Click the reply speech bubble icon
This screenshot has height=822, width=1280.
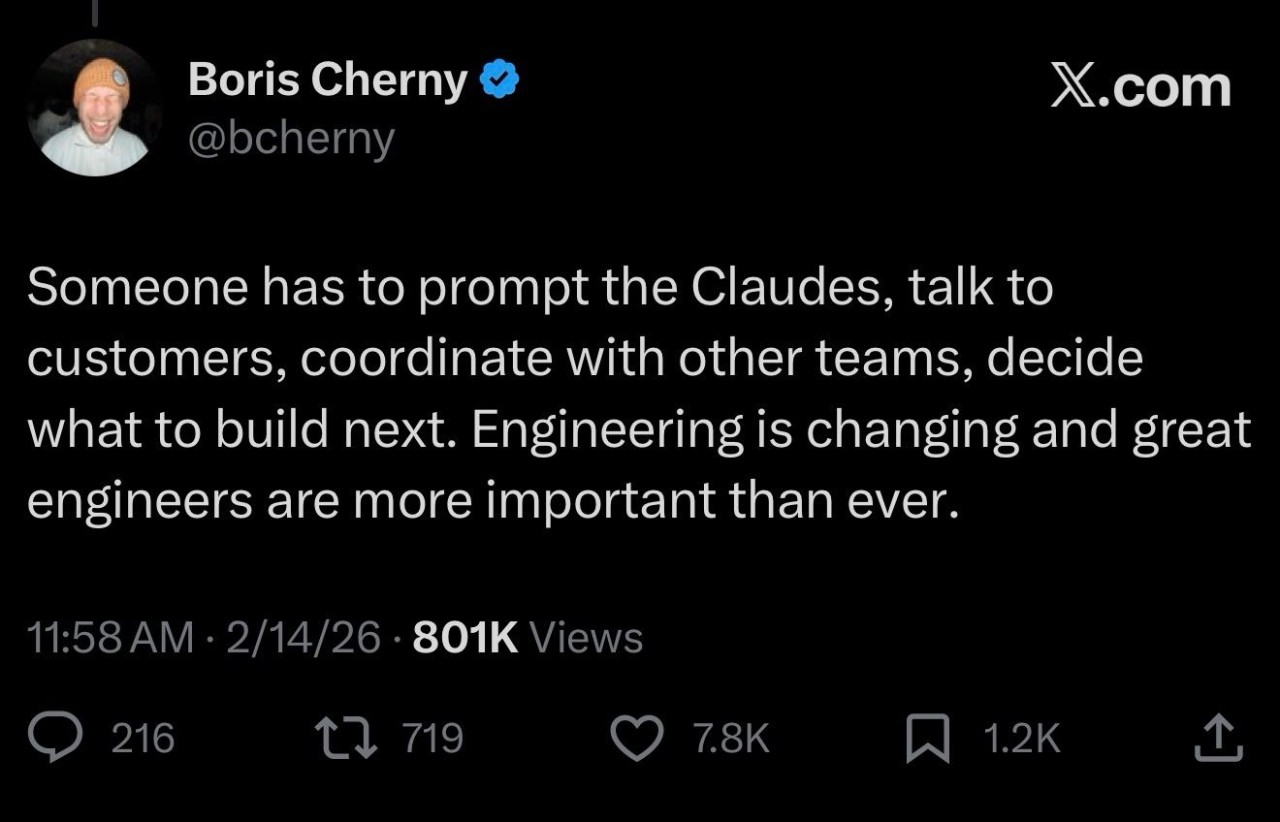click(x=72, y=739)
